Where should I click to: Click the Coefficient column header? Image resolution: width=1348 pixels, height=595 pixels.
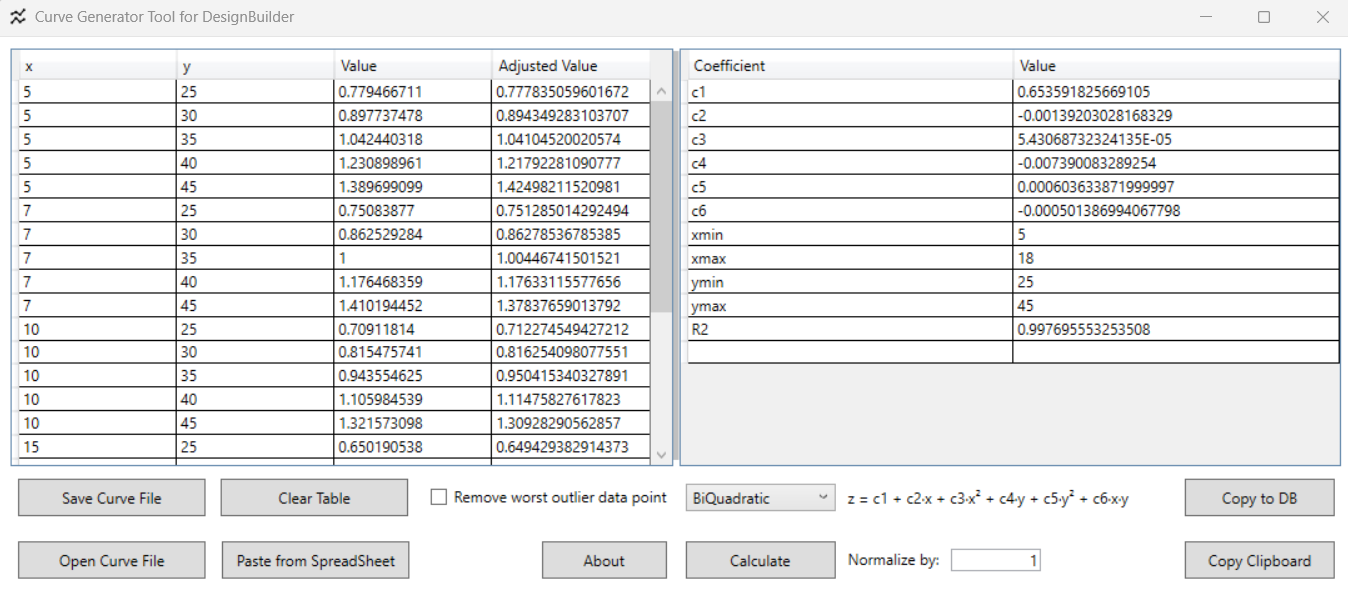coord(848,66)
